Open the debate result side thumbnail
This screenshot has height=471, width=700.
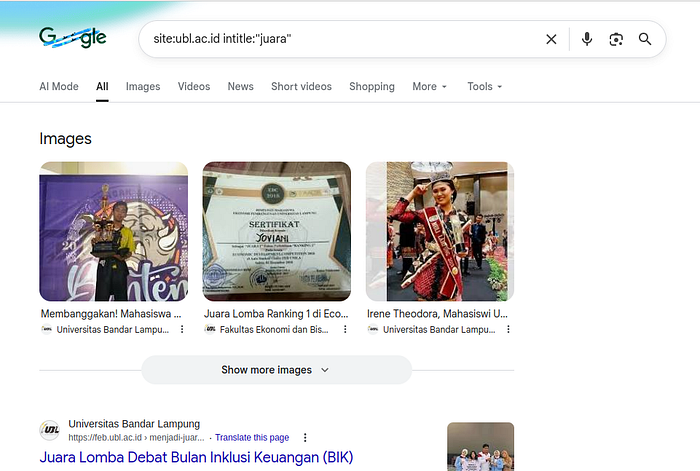pos(480,446)
